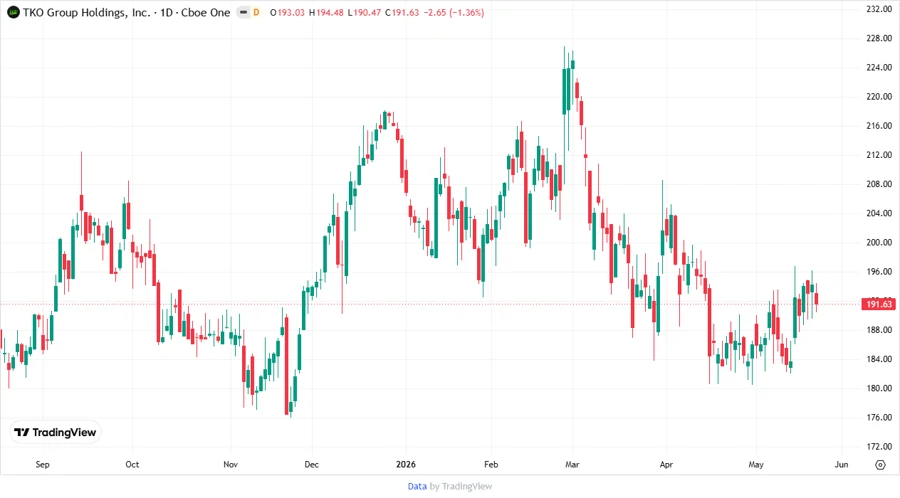Open the Data link in footer
Screen dimensions: 900x498
[417, 486]
